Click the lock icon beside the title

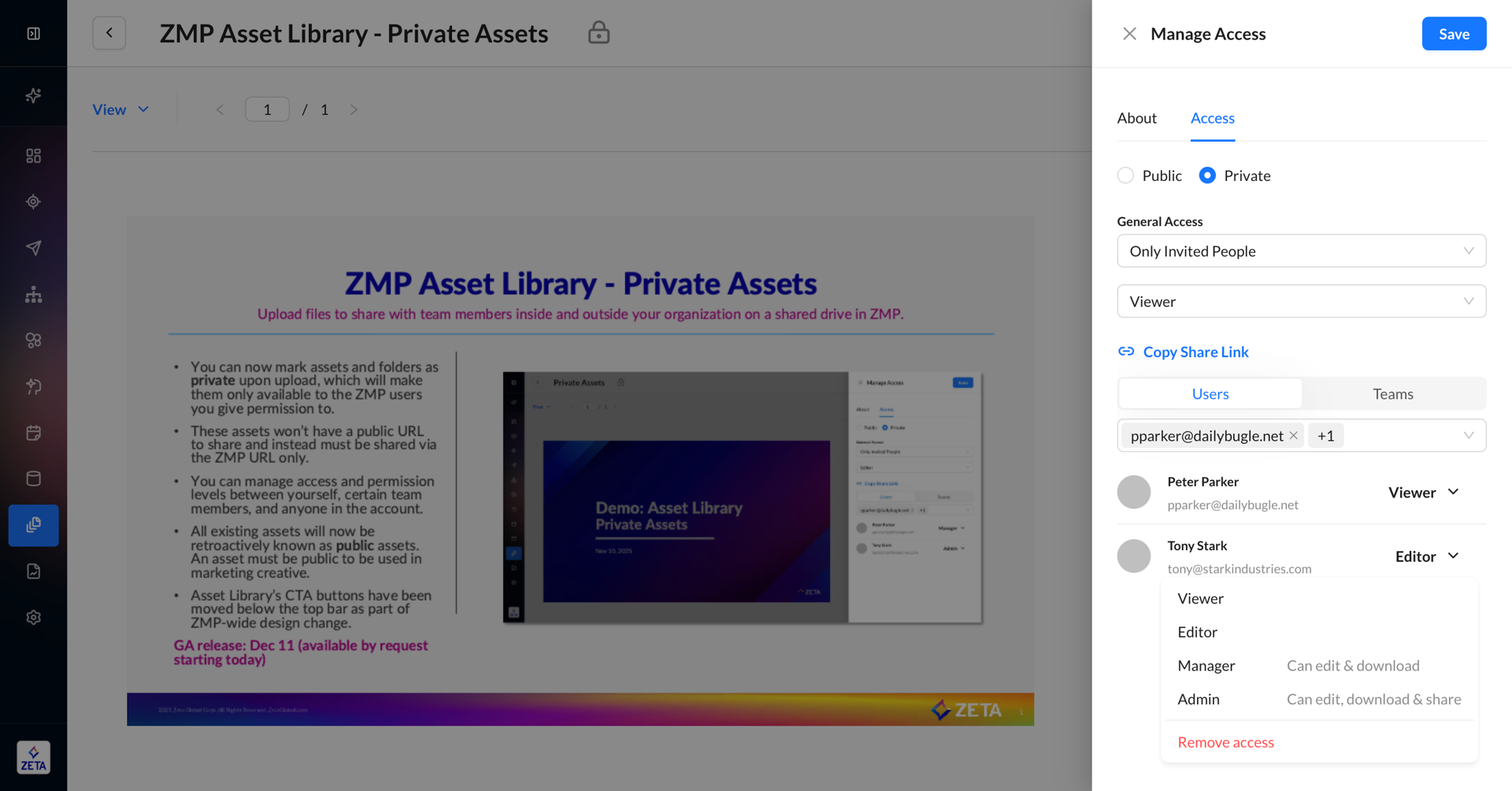(598, 33)
